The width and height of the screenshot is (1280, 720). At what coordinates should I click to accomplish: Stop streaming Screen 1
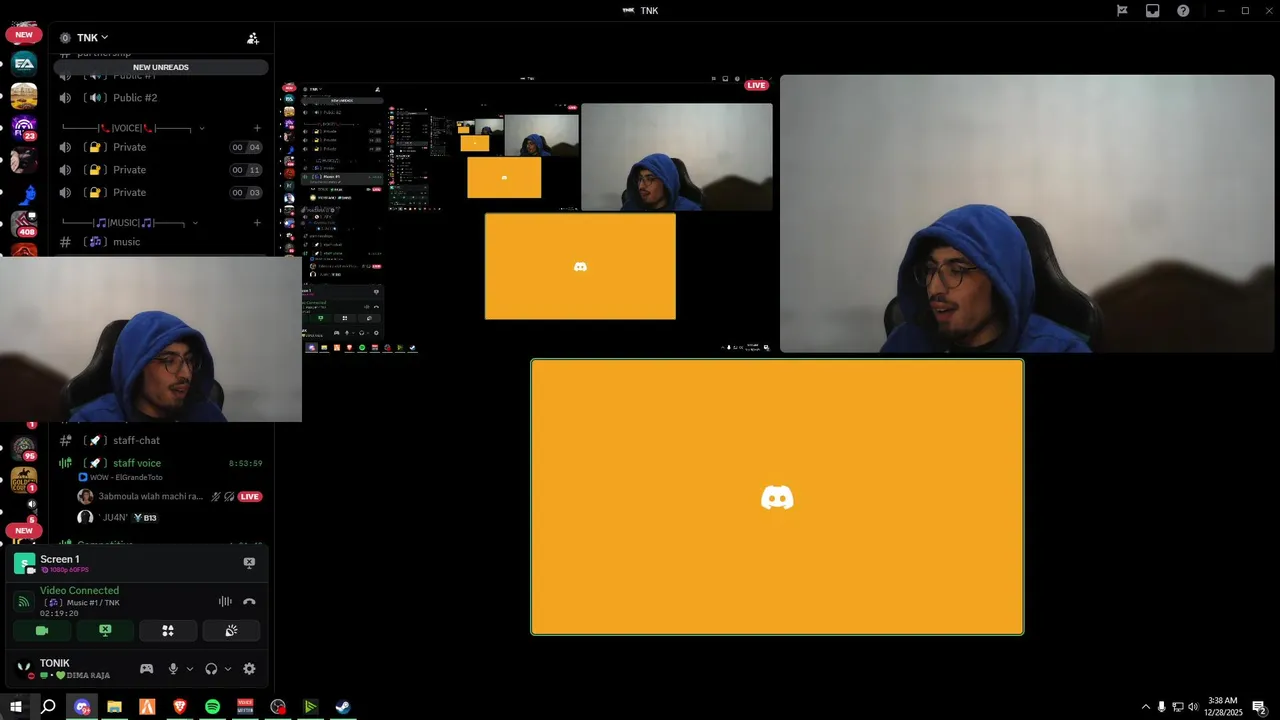249,563
